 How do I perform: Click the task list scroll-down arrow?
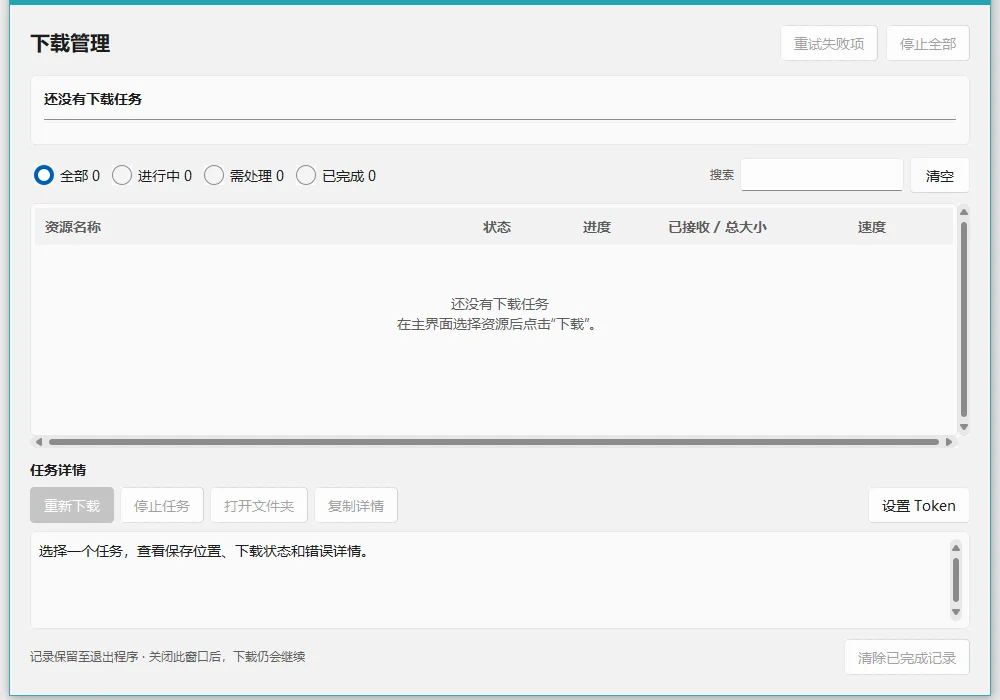pos(964,427)
